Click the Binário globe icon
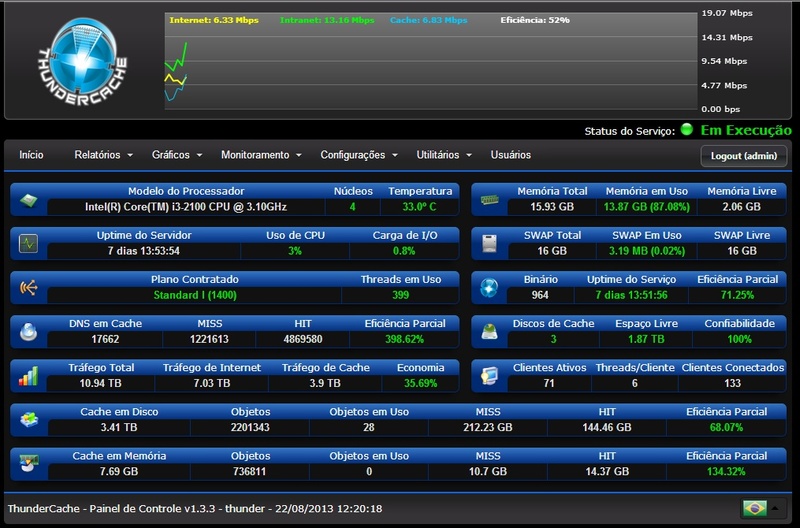Screen dimensions: 800x528 tap(489, 288)
